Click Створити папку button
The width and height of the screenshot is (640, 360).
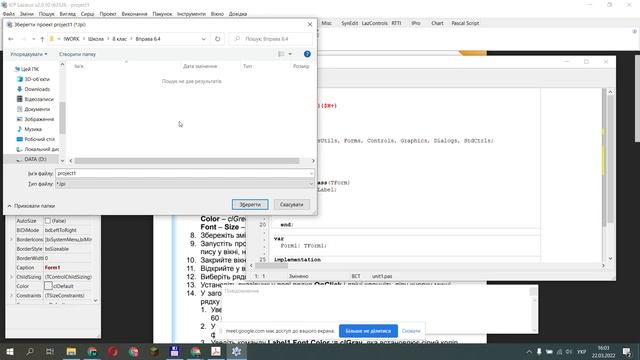point(77,54)
